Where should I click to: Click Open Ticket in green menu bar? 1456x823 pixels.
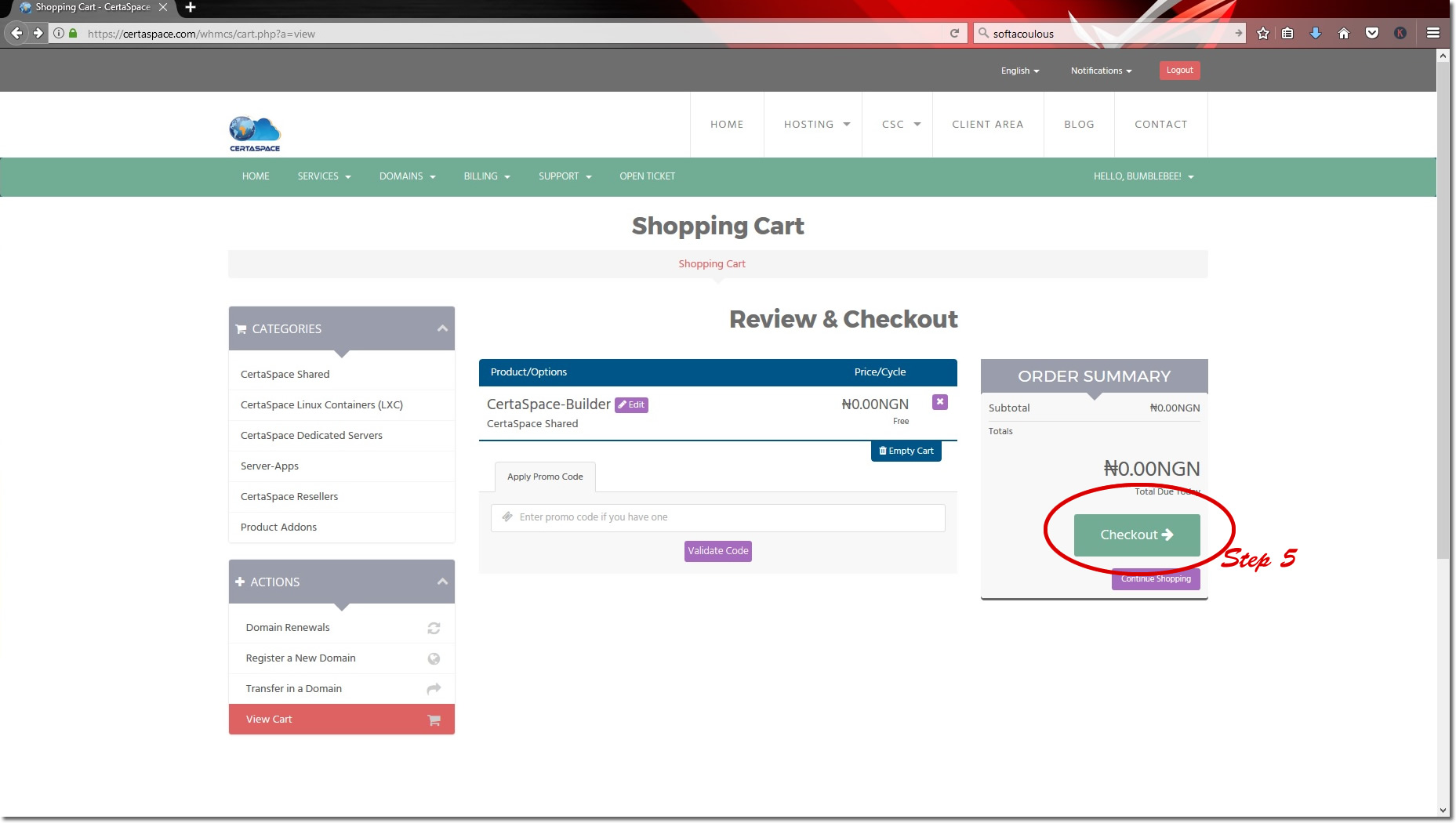point(648,176)
